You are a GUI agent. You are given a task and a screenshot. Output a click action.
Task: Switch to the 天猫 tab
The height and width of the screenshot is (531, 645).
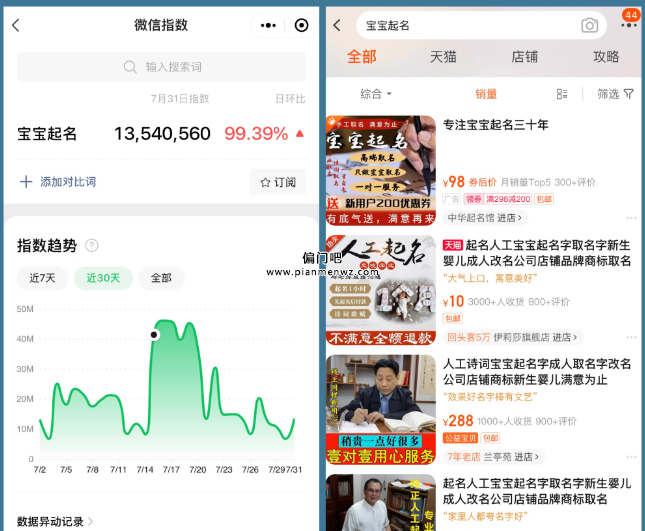click(443, 57)
